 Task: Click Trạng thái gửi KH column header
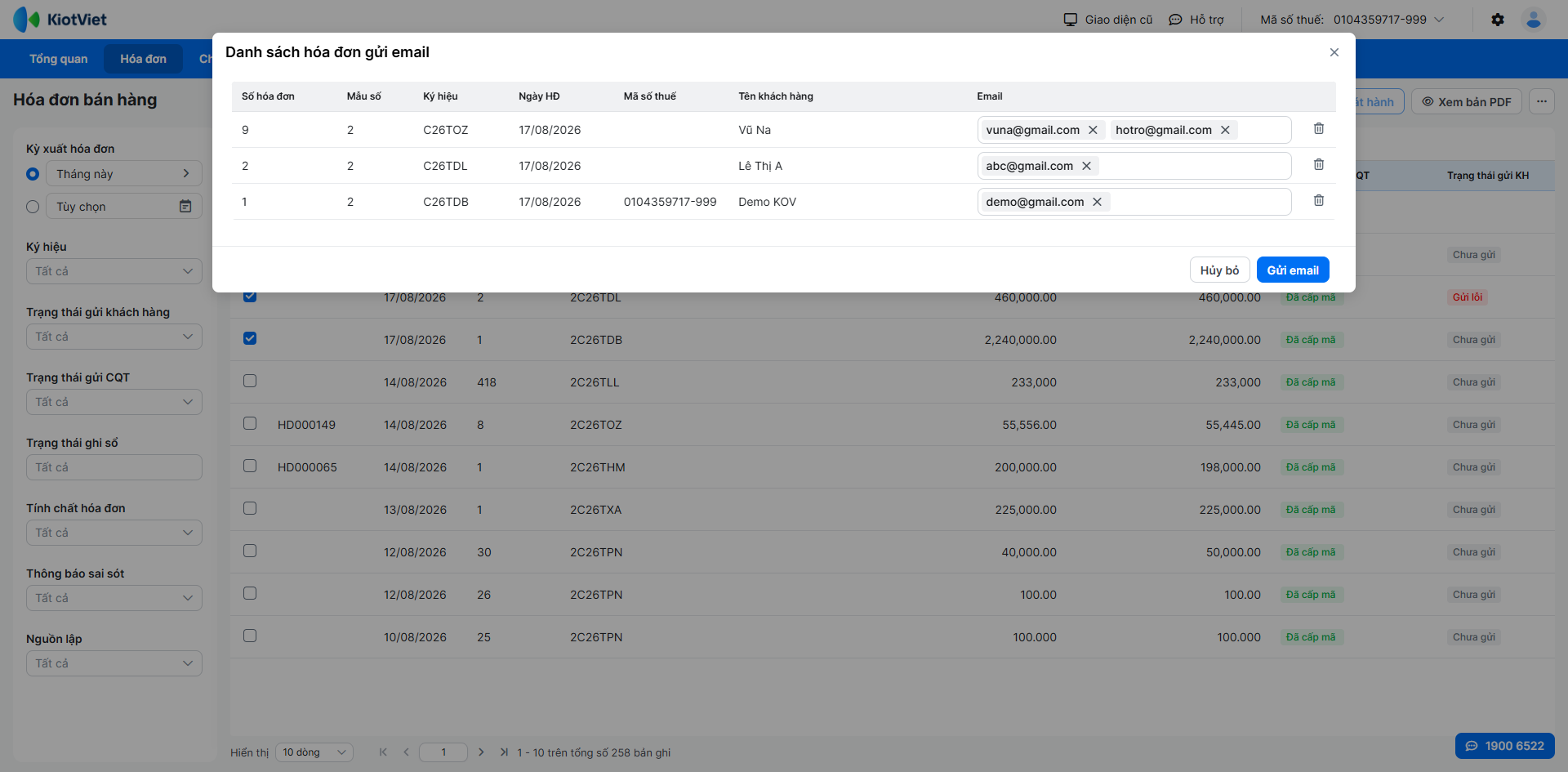tap(1488, 176)
